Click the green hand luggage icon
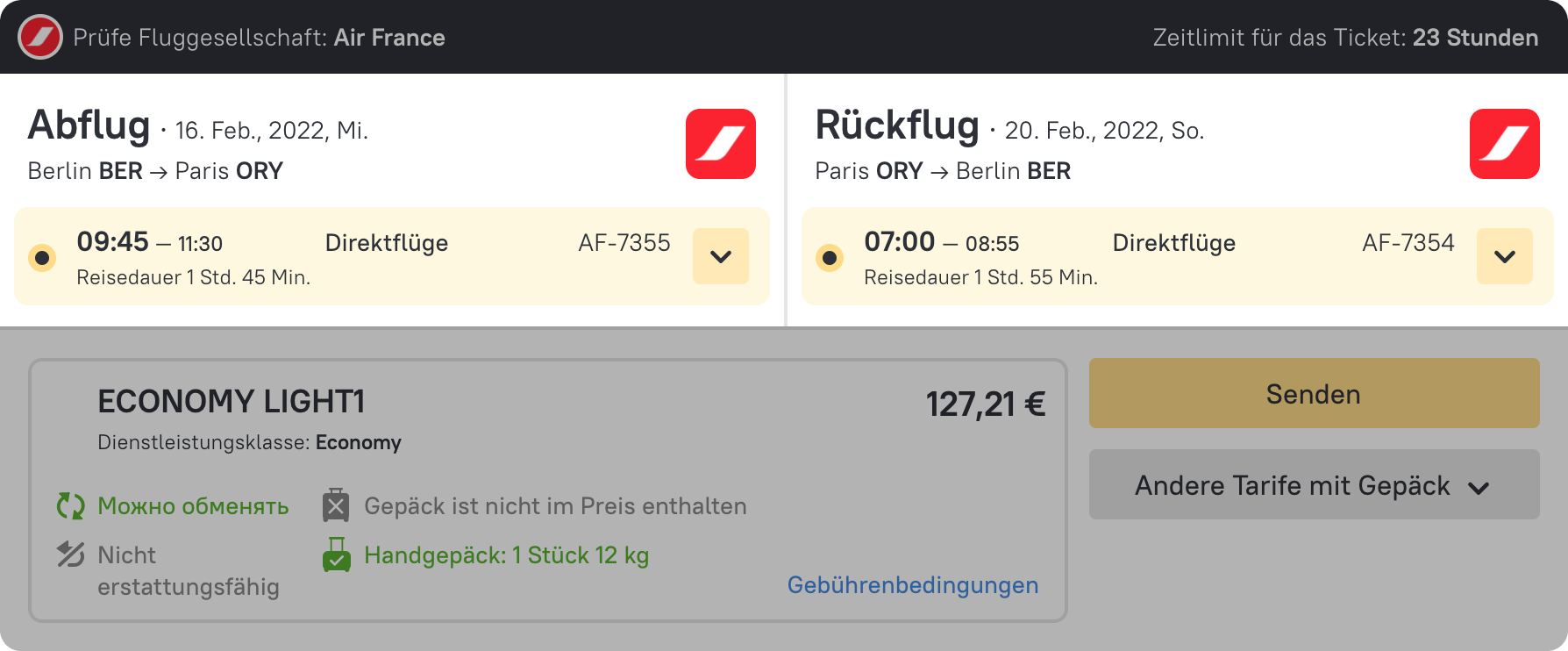 pyautogui.click(x=337, y=555)
